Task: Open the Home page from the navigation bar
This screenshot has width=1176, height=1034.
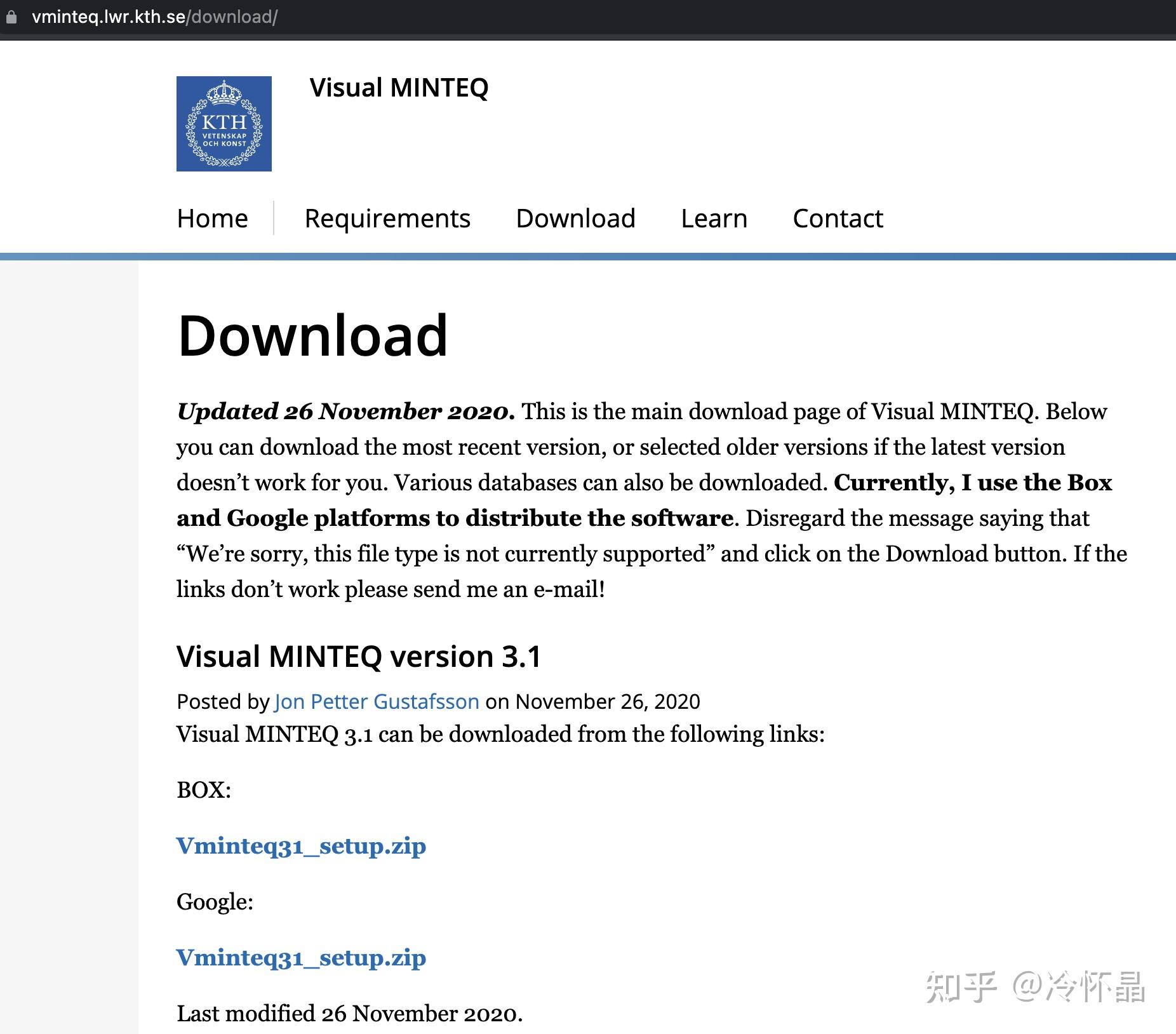Action: click(x=212, y=218)
